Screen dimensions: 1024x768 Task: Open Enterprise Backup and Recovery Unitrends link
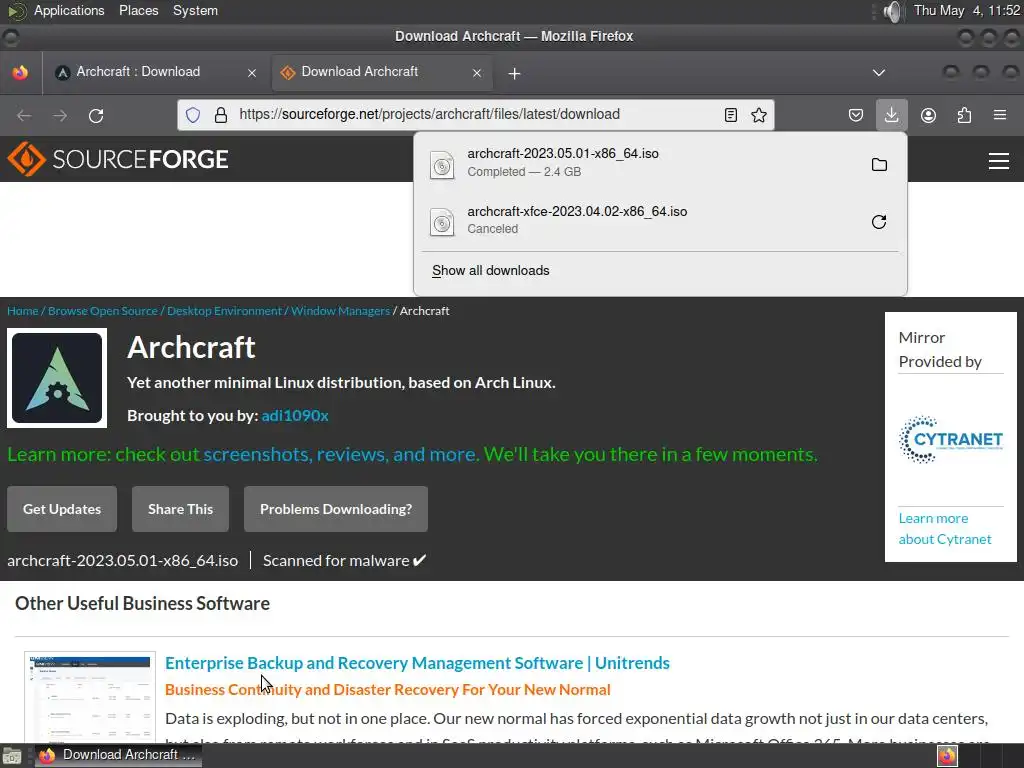pos(417,663)
